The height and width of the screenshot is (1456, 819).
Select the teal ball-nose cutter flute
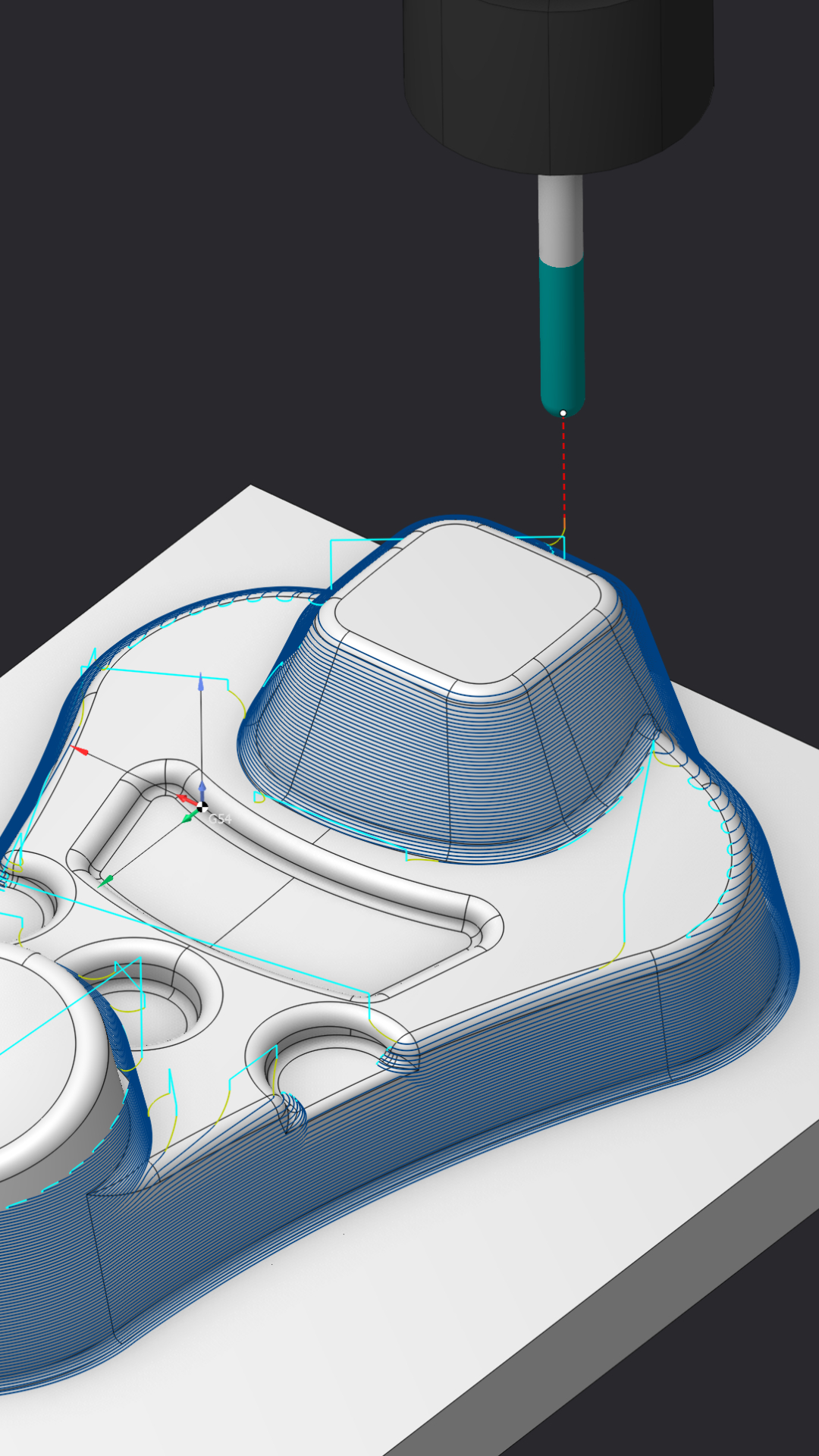pyautogui.click(x=562, y=334)
